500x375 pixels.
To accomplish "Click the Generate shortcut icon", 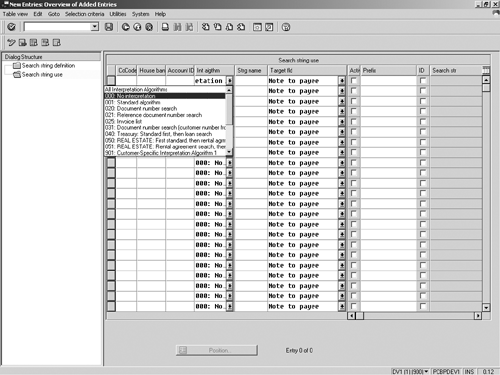I will (x=269, y=27).
